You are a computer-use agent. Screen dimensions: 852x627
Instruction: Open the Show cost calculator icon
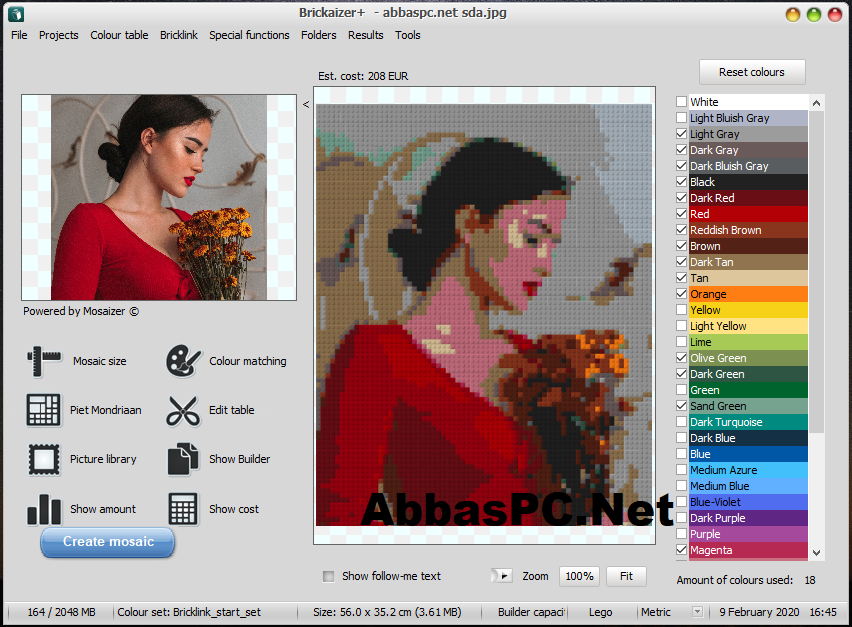coord(183,509)
